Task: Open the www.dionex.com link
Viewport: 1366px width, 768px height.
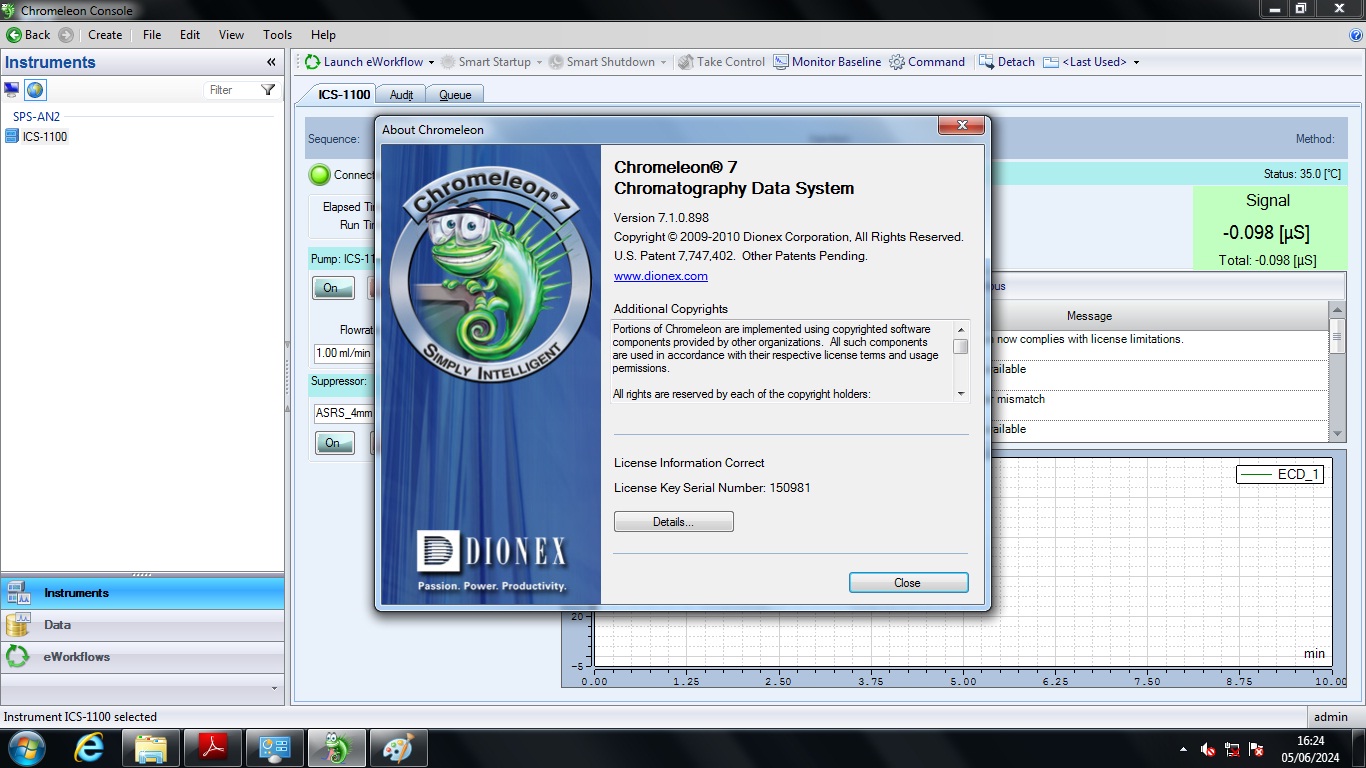Action: point(660,276)
